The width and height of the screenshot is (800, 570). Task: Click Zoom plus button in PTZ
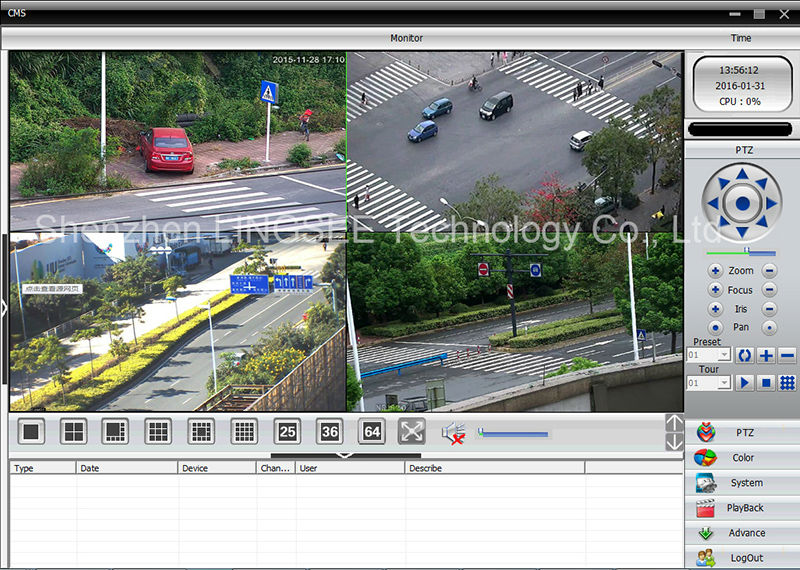pos(715,271)
